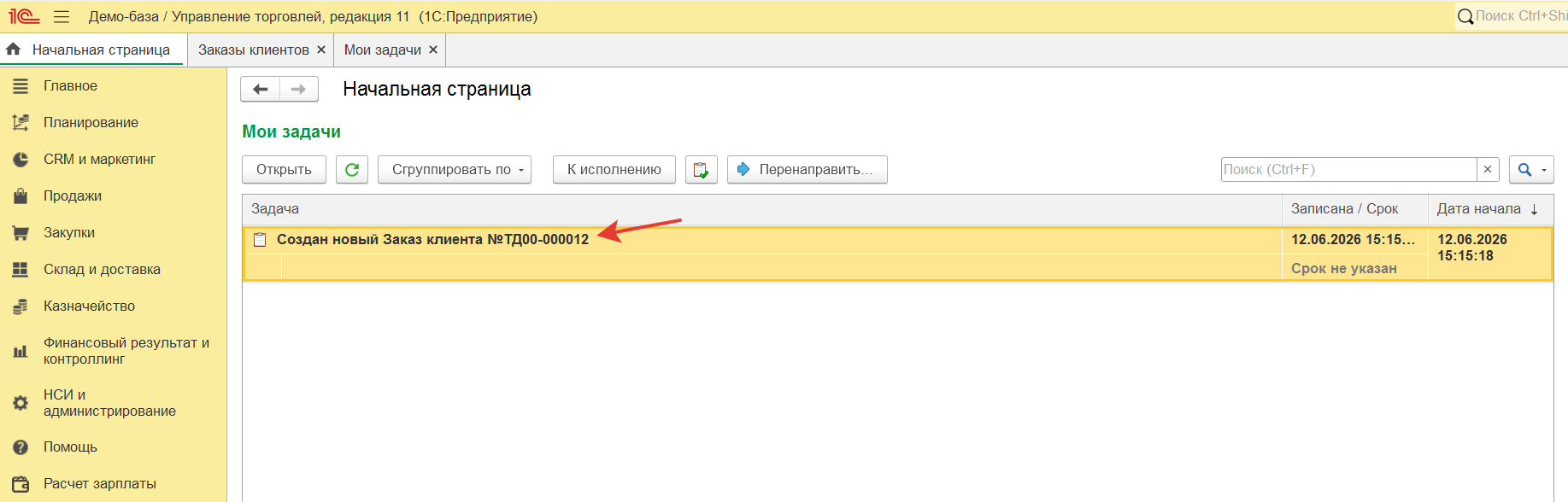Select task Создан новый Заказ клиента №ТД00-000012
This screenshot has width=1568, height=502.
[432, 240]
